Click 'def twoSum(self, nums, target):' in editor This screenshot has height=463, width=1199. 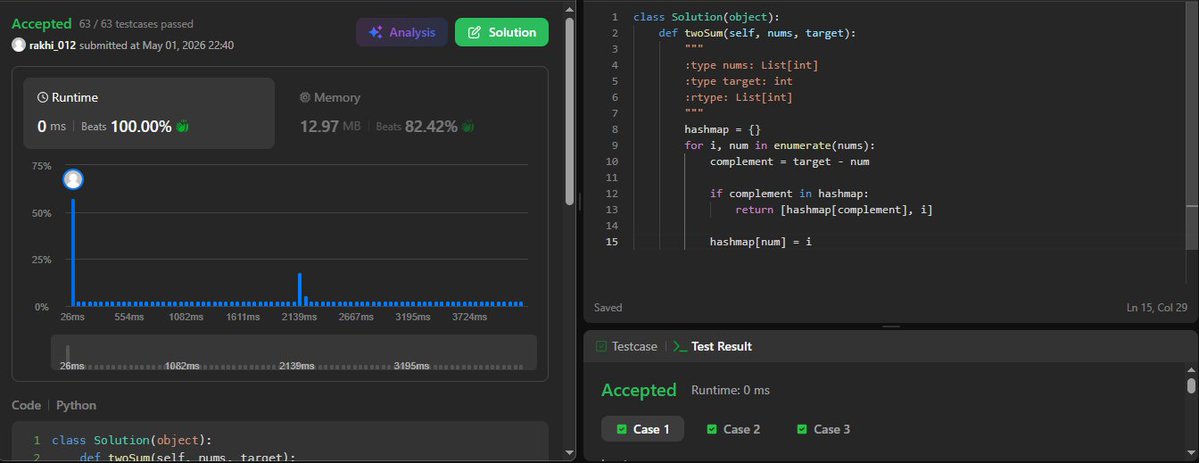(x=758, y=33)
